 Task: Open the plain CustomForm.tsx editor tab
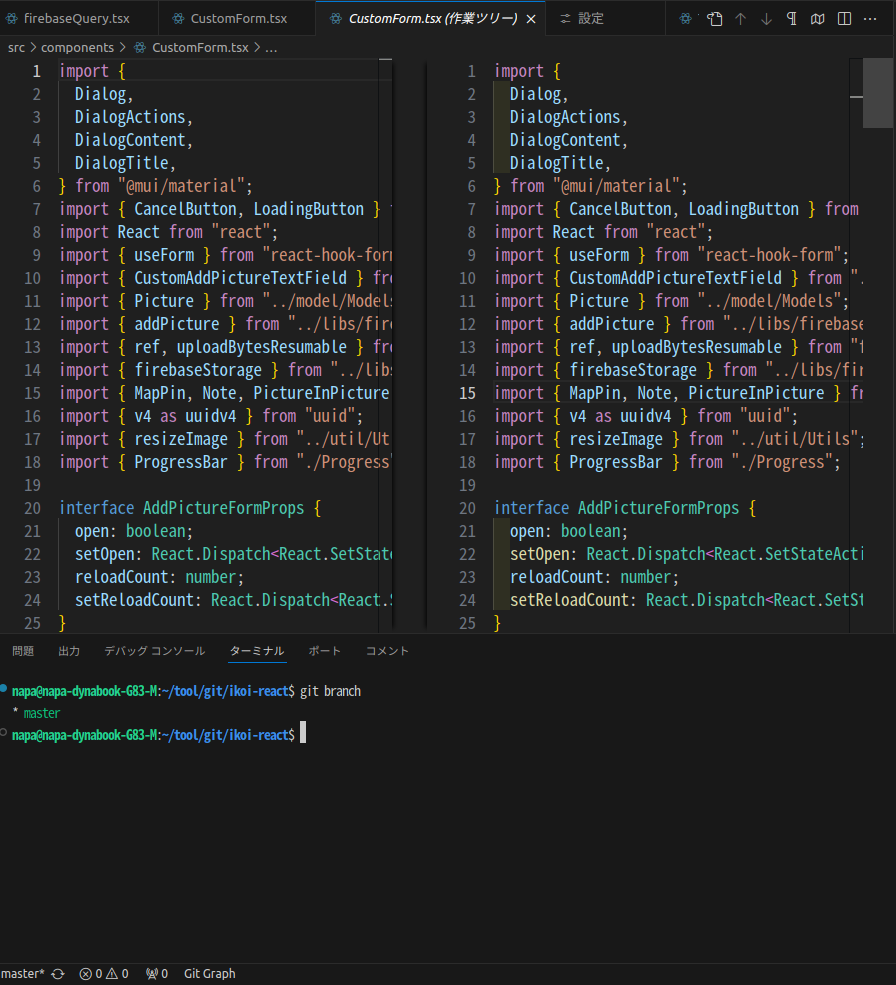(236, 19)
